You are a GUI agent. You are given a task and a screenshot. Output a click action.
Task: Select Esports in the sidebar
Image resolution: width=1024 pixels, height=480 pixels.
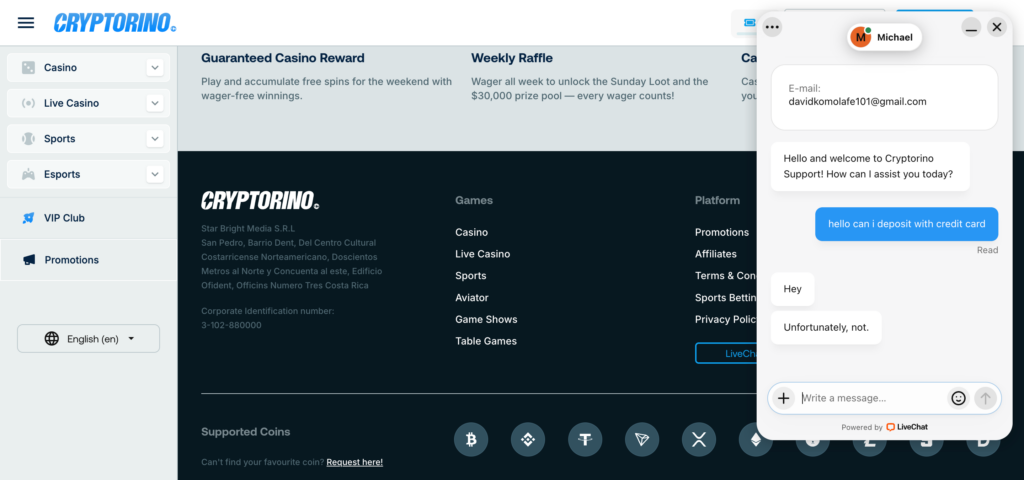tap(62, 174)
